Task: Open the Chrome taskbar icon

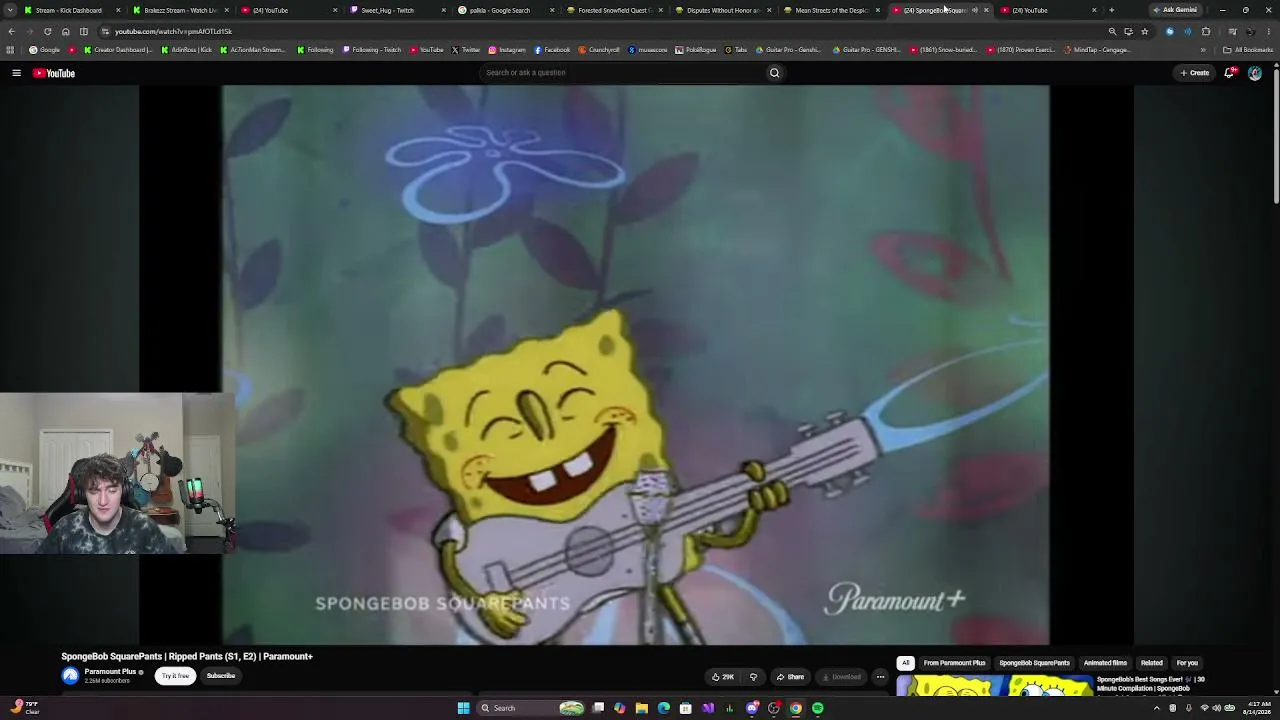Action: tap(796, 708)
